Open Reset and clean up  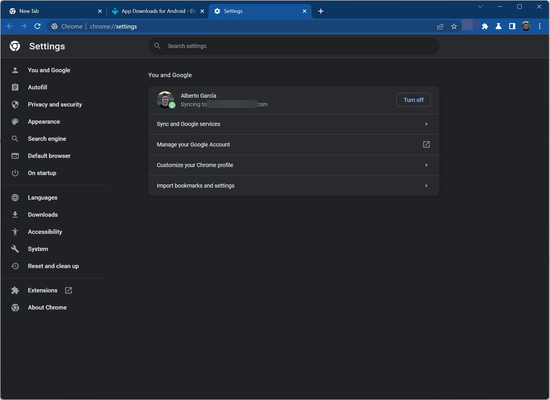(54, 266)
